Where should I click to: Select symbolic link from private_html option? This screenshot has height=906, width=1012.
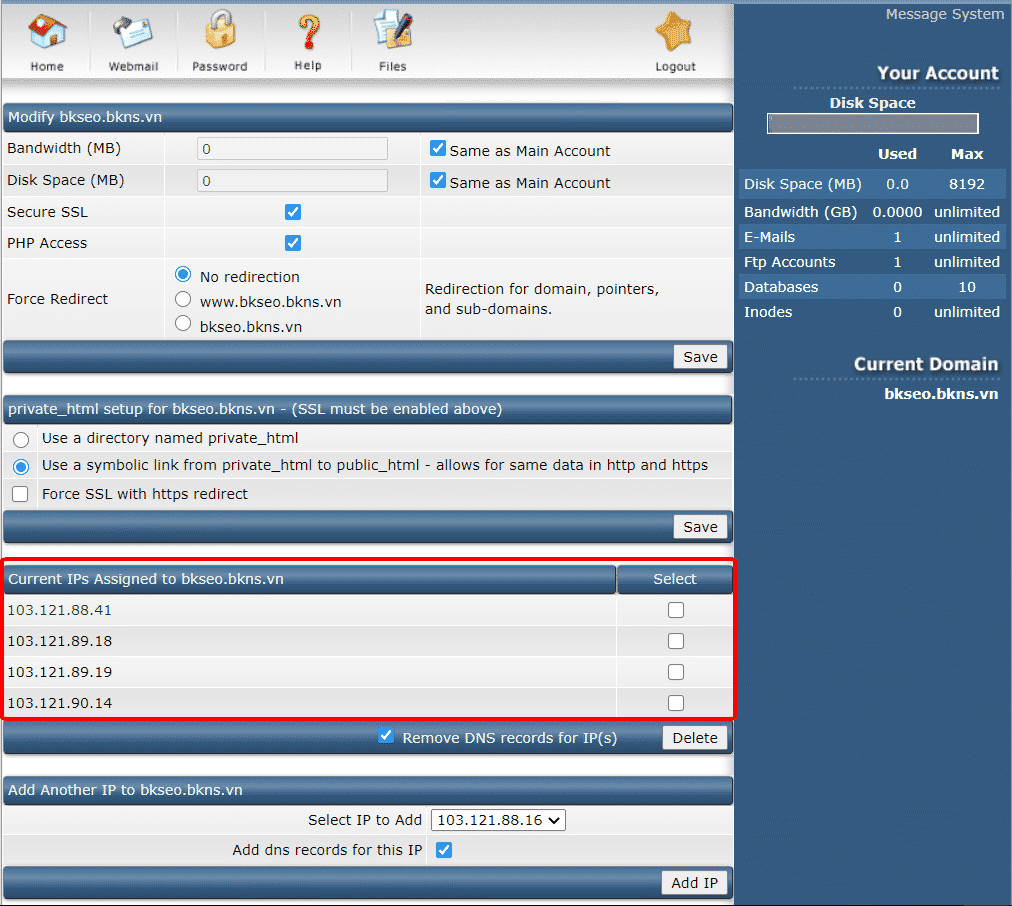tap(21, 467)
